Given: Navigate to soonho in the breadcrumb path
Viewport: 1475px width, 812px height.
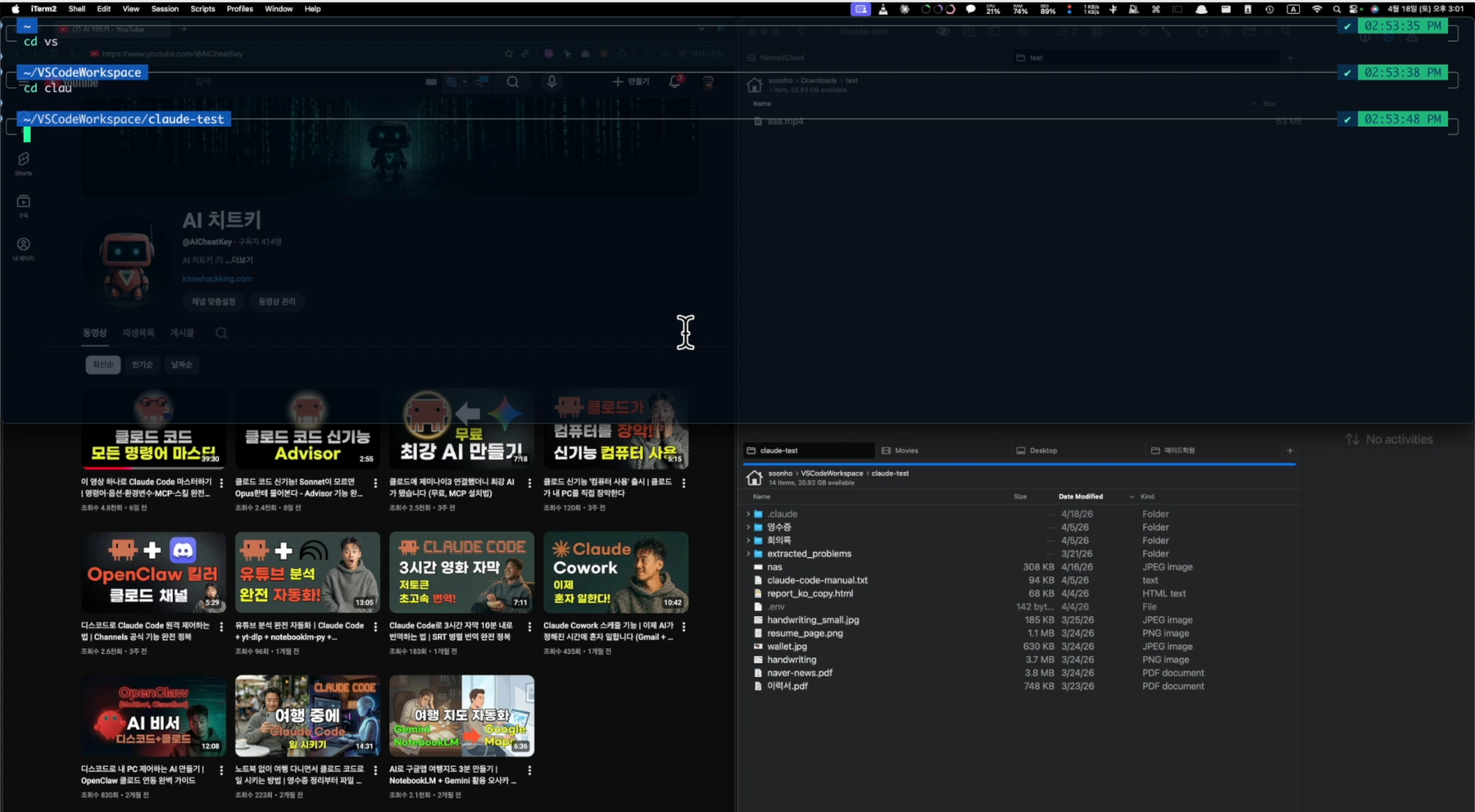Looking at the screenshot, I should (780, 474).
